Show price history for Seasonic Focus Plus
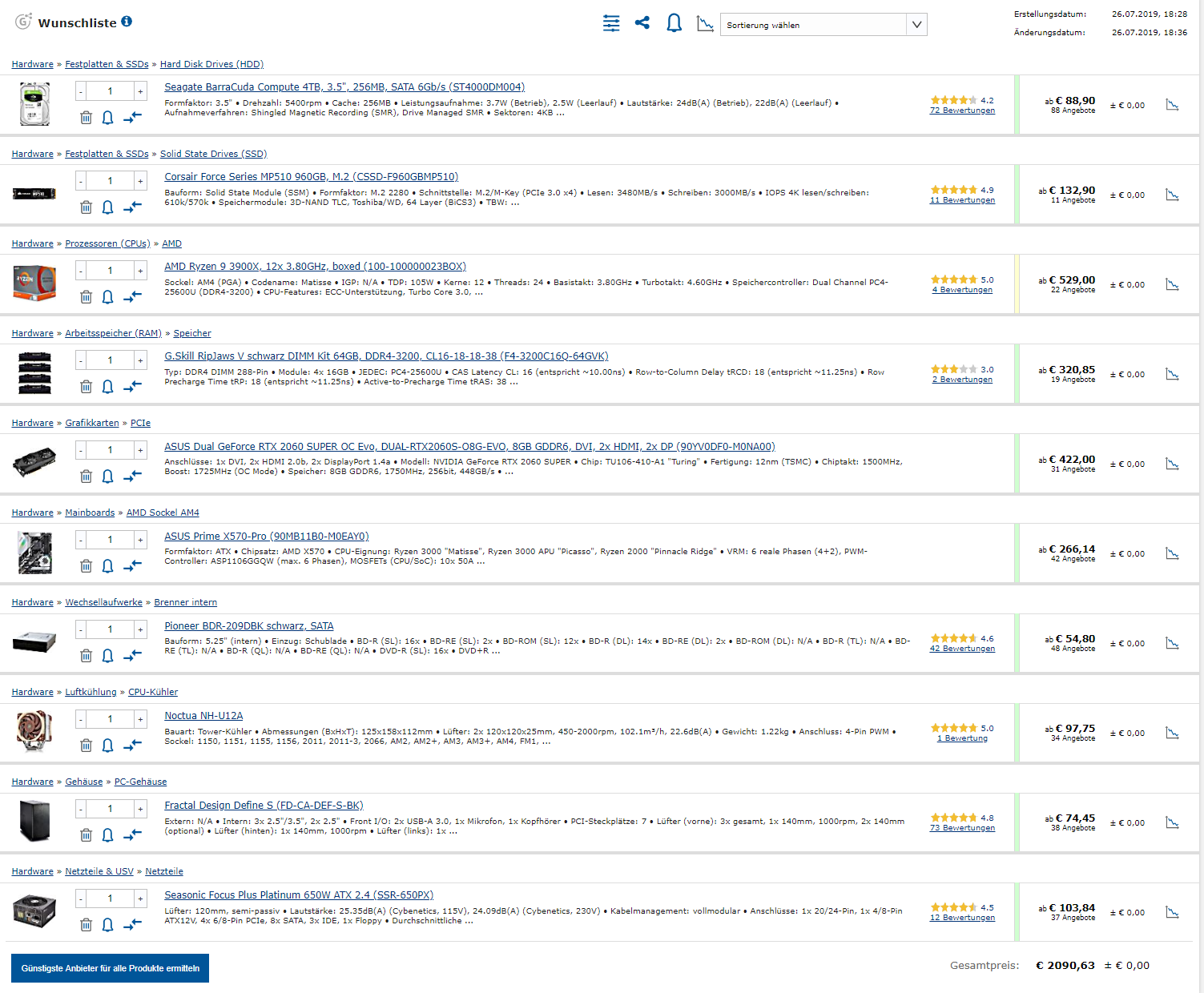1204x993 pixels. point(1172,912)
